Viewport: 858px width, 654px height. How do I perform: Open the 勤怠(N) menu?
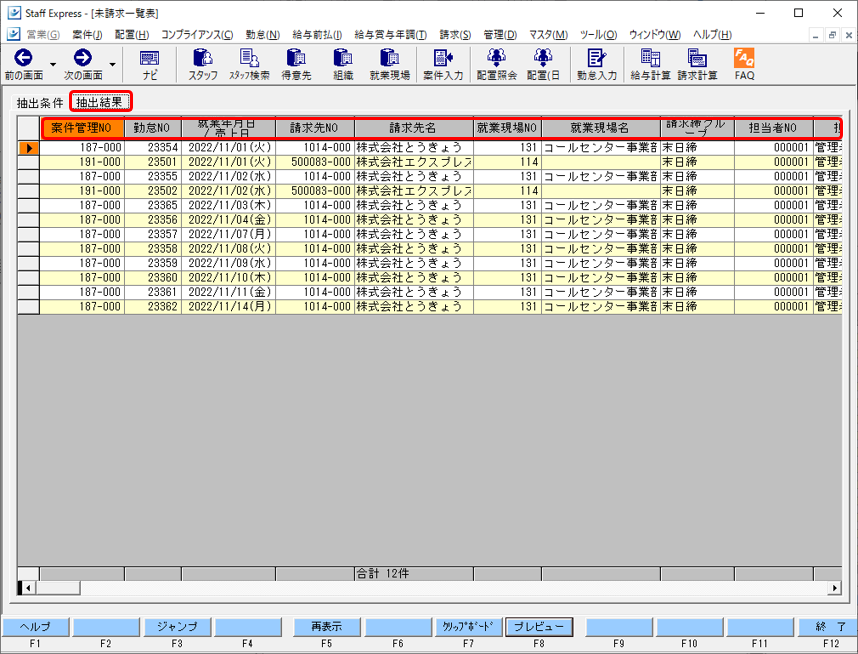coord(263,34)
